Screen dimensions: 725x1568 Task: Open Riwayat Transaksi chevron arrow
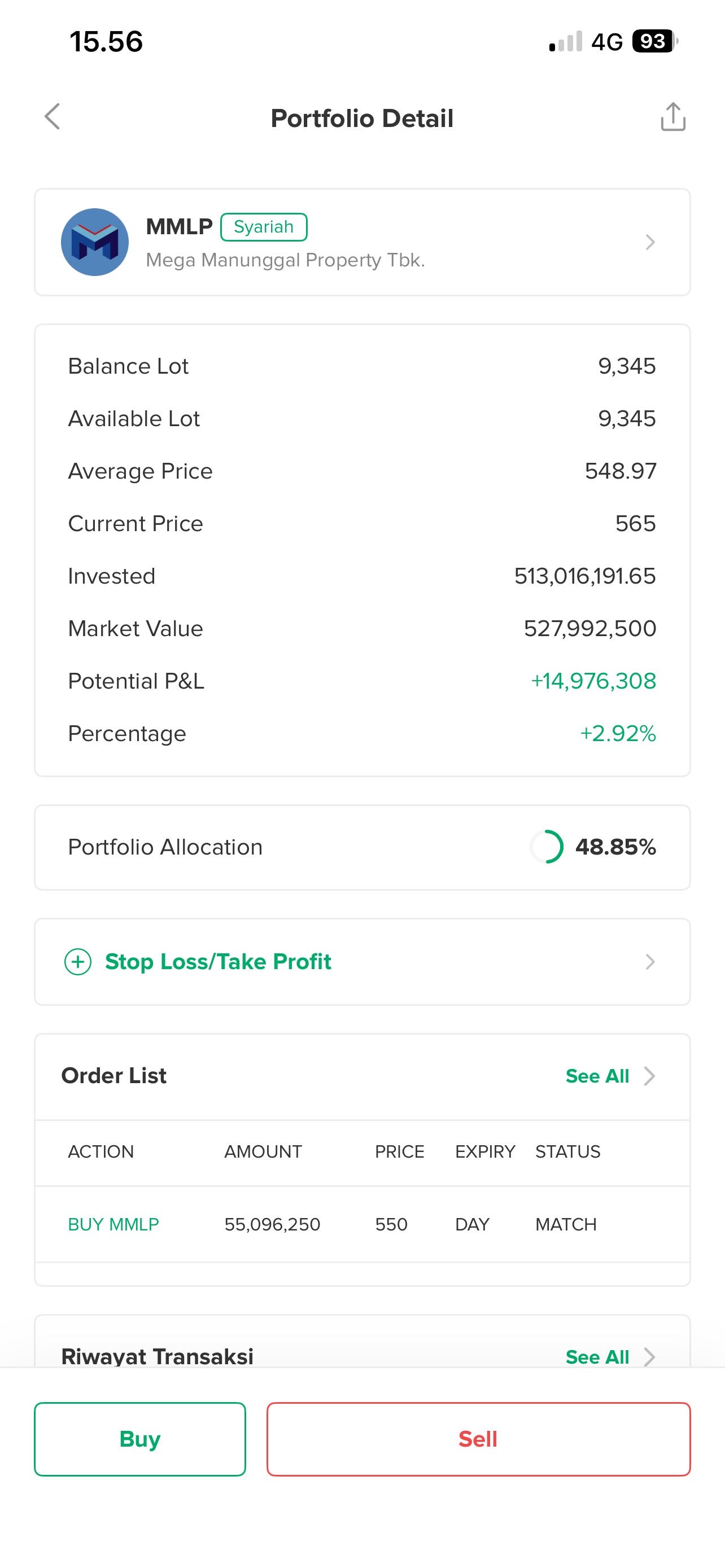coord(649,1357)
